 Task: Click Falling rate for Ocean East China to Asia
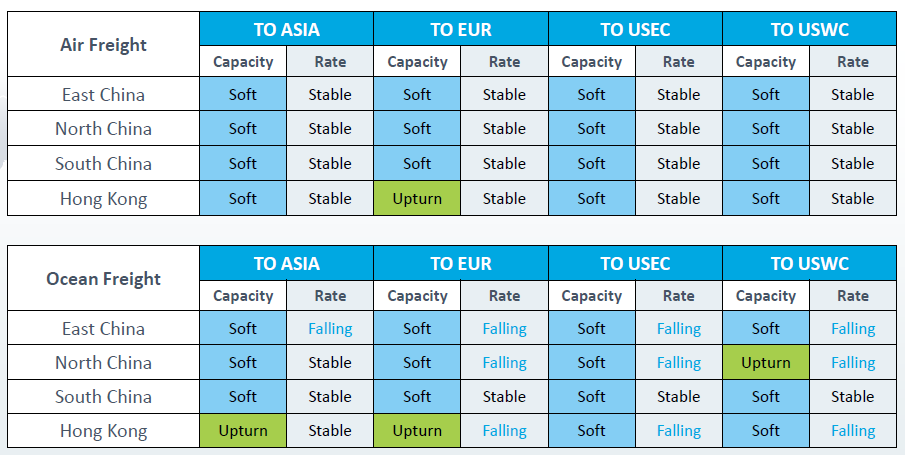pyautogui.click(x=330, y=329)
